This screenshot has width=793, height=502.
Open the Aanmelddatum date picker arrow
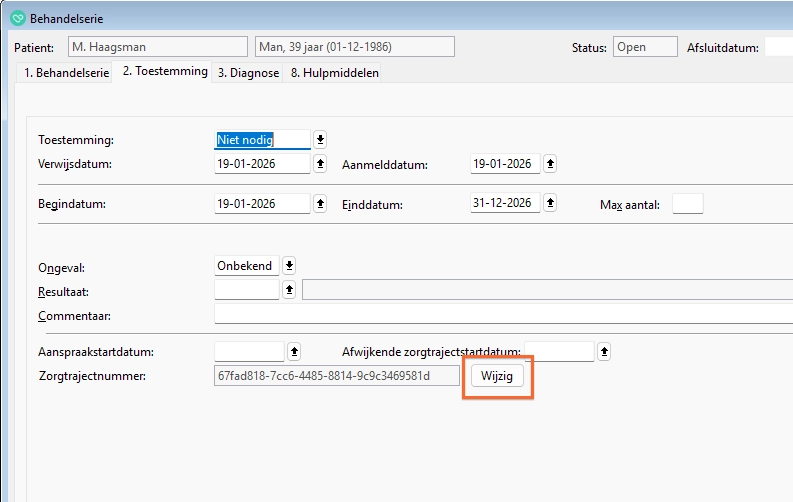pos(550,164)
